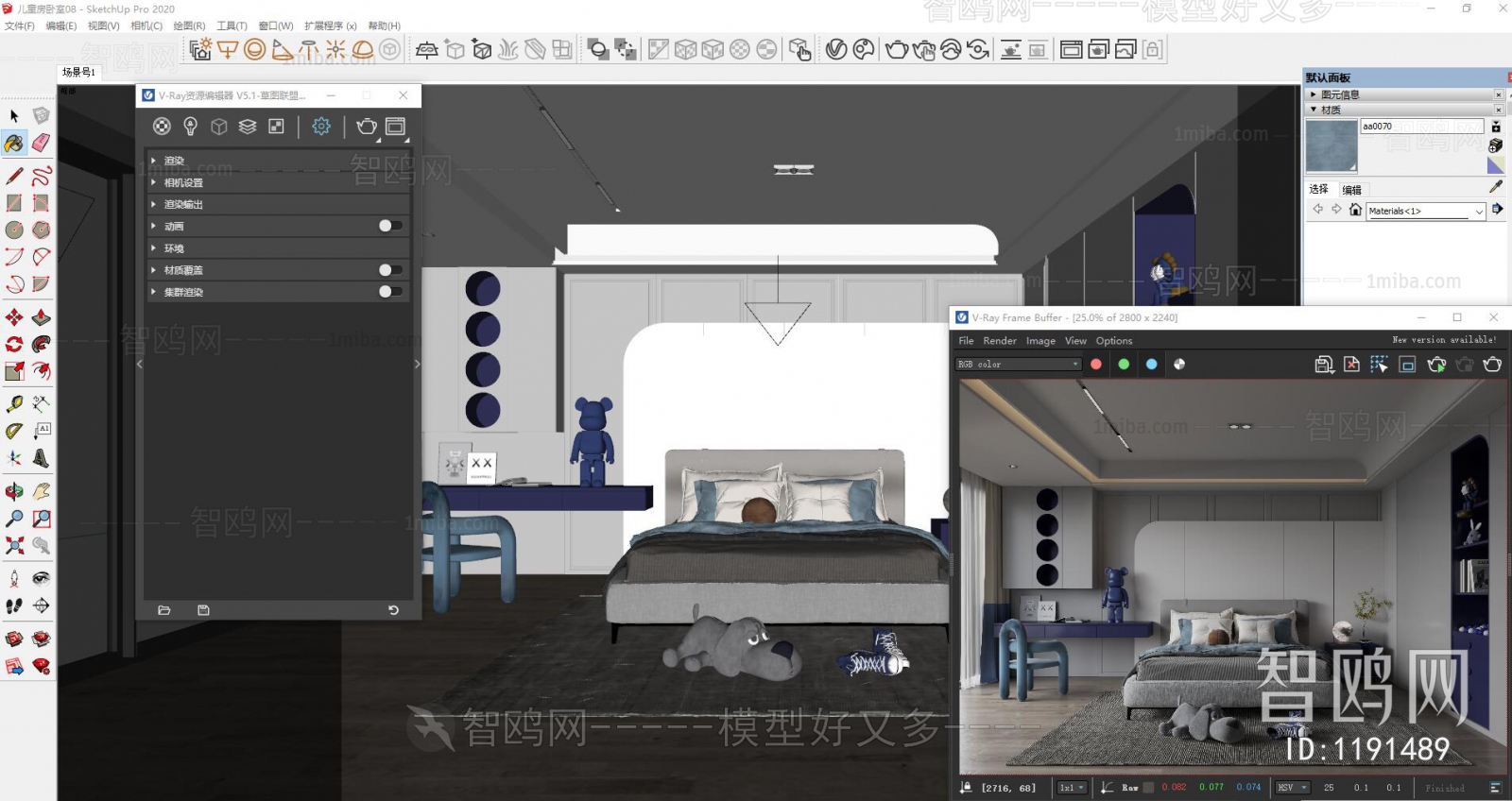
Task: Toggle the material override (材质覆盖) switch
Action: pyautogui.click(x=390, y=270)
